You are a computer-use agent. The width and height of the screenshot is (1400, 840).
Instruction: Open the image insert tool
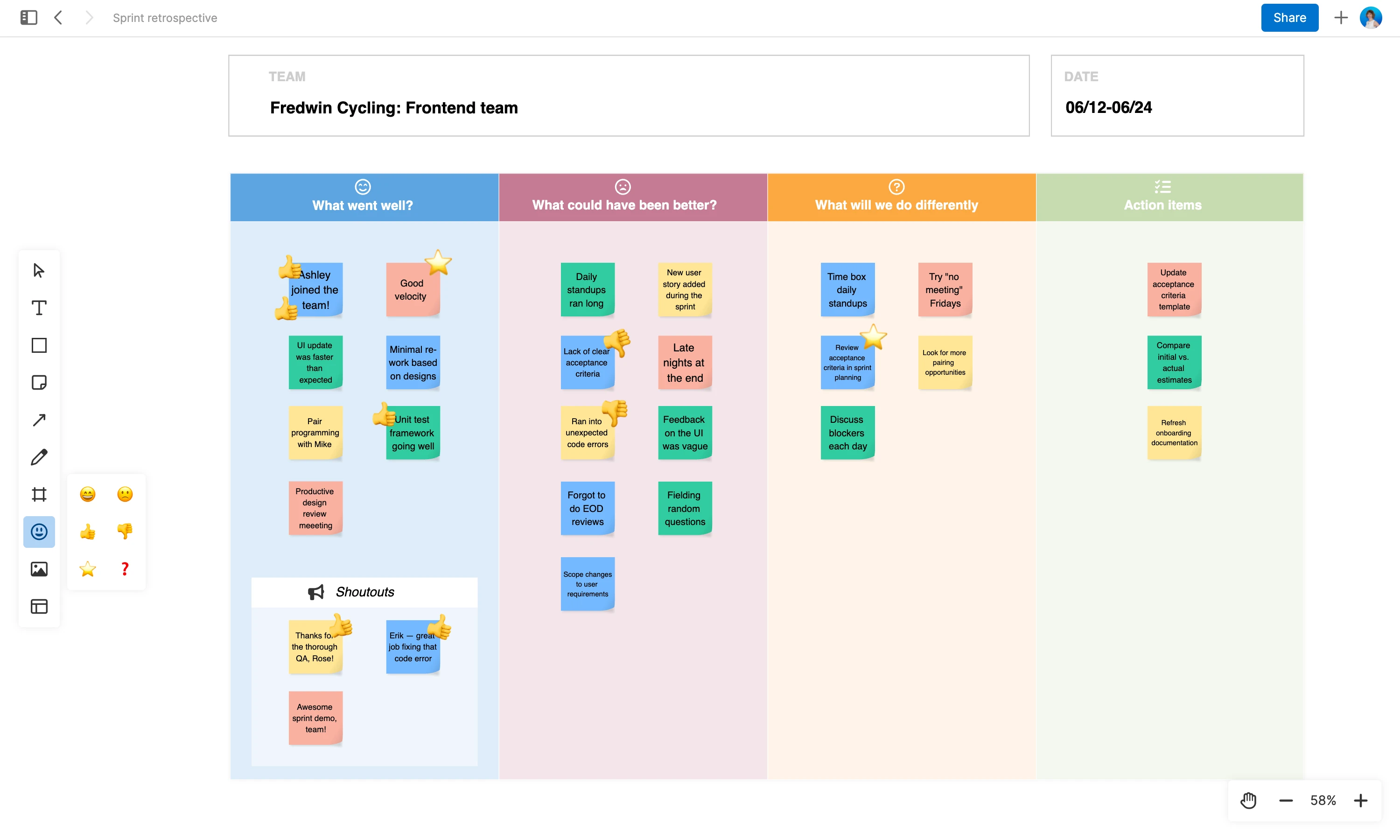coord(38,569)
